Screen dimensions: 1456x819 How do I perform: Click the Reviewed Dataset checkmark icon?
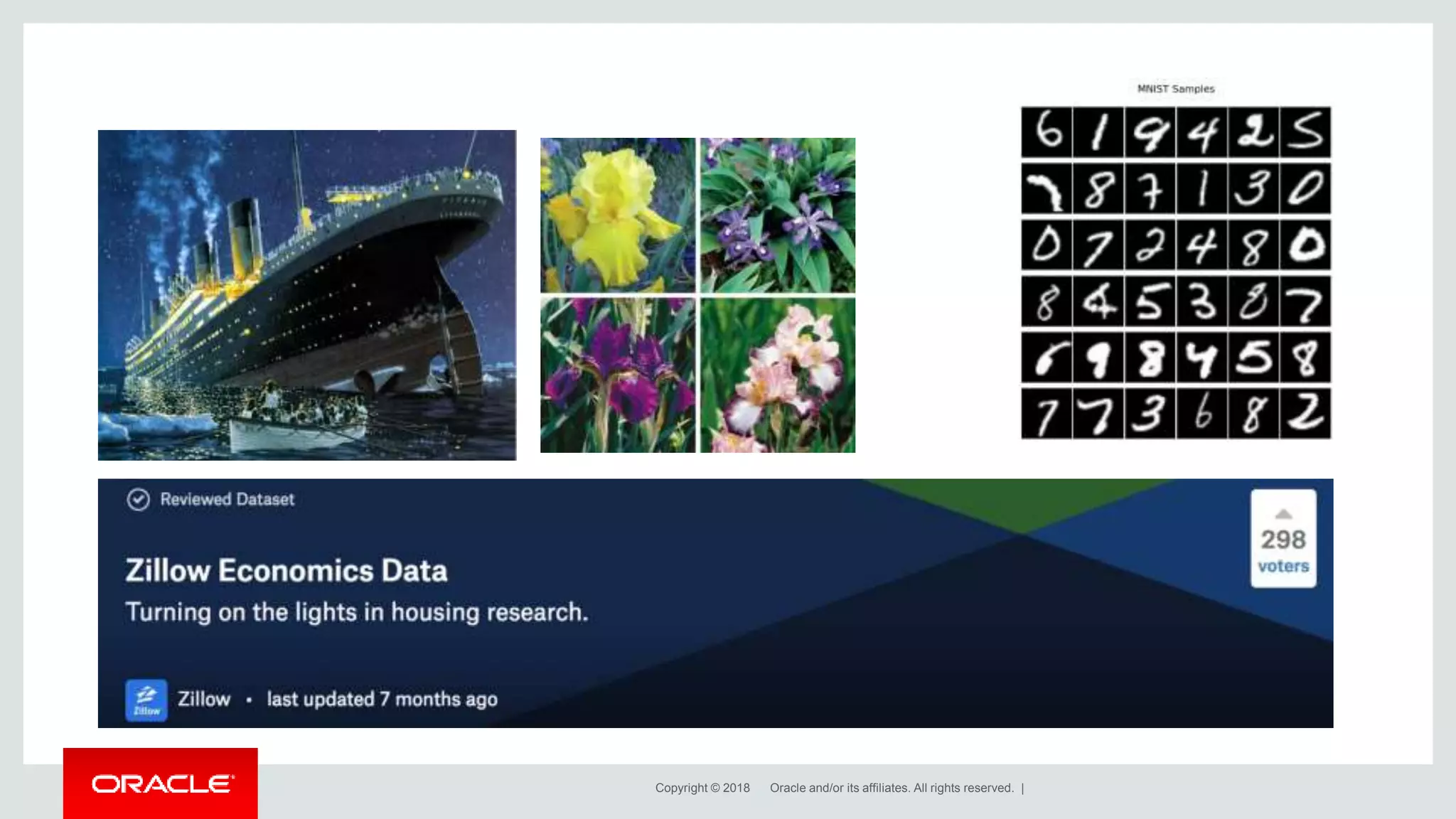tap(138, 500)
